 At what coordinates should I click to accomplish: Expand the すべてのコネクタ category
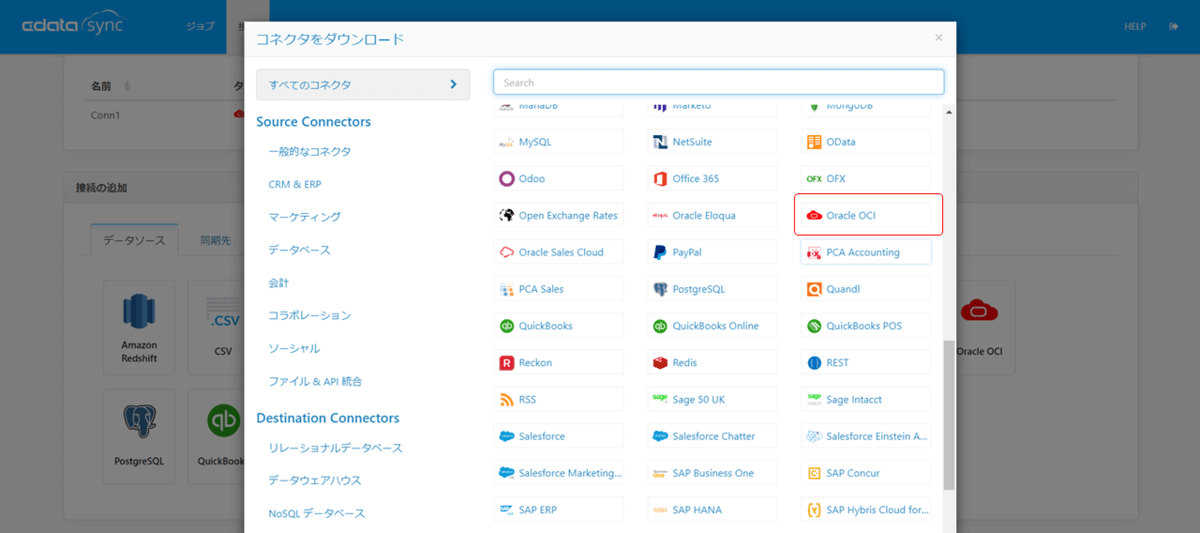pos(363,85)
